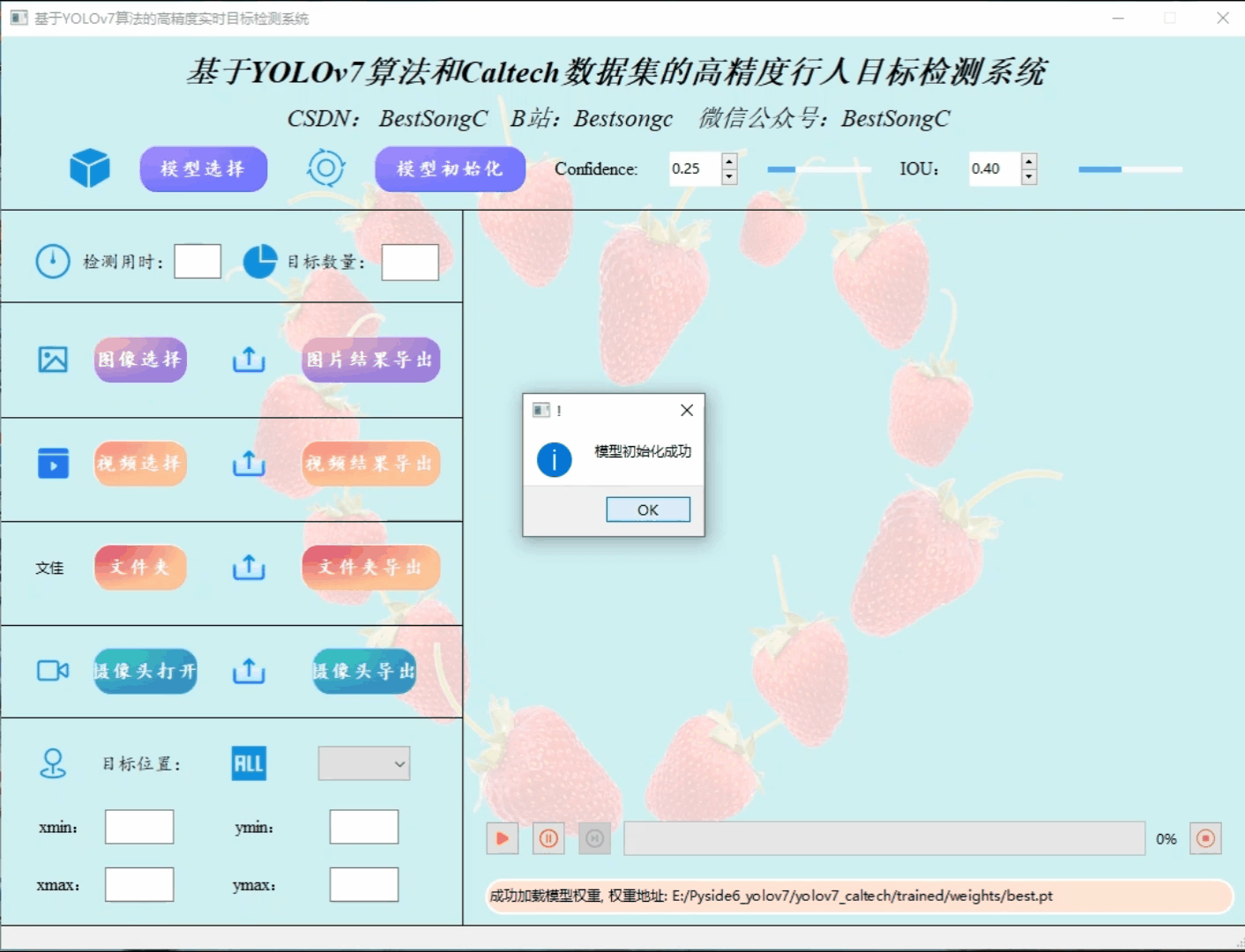Screen dimensions: 1245x952
Task: Click the stop record button
Action: click(x=1205, y=838)
